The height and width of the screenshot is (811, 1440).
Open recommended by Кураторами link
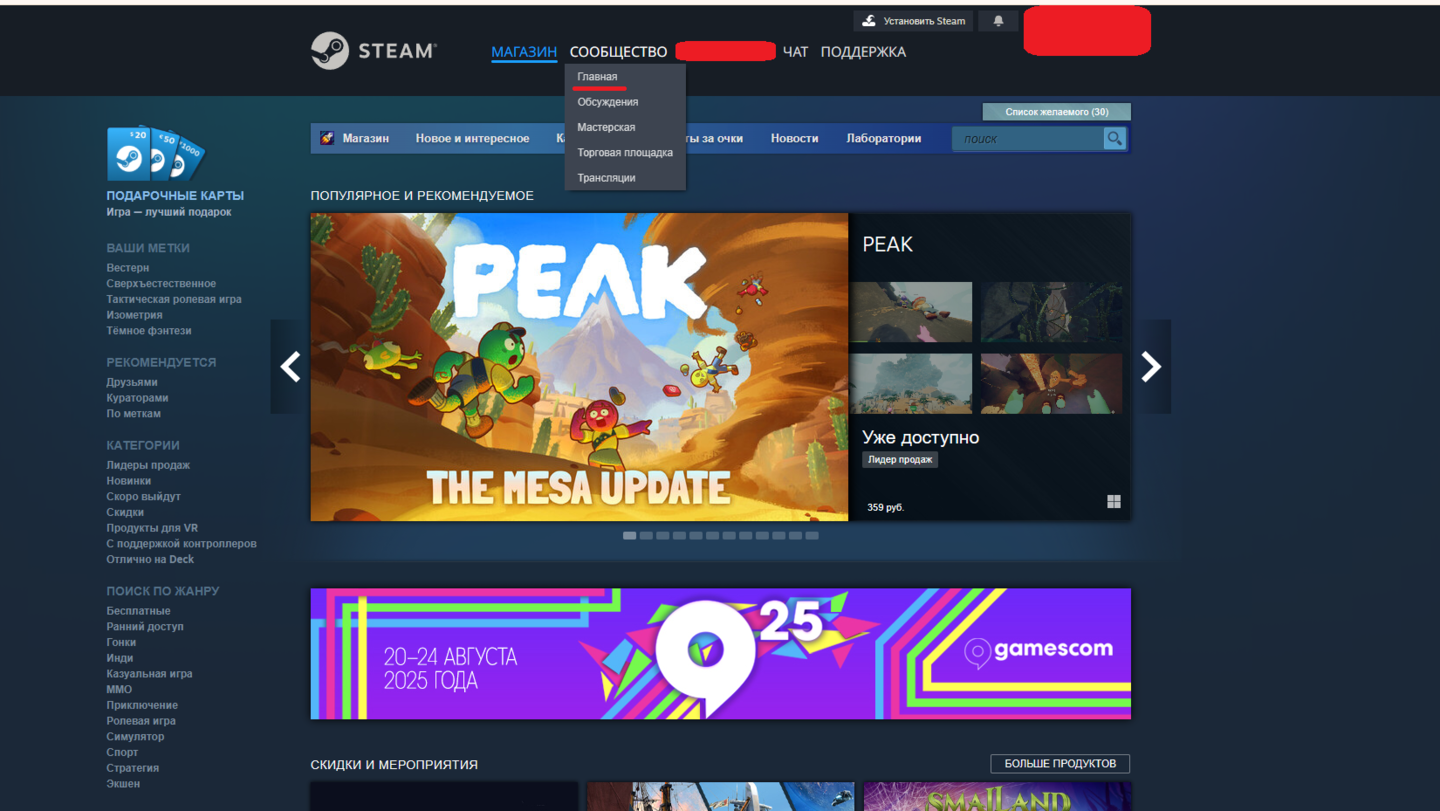[137, 398]
